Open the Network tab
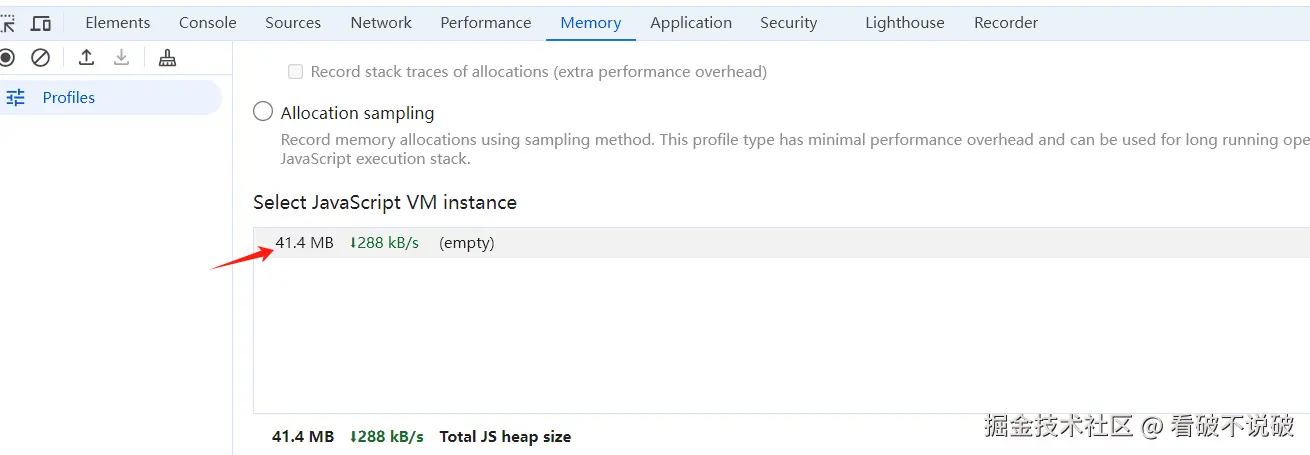This screenshot has width=1310, height=455. point(381,22)
